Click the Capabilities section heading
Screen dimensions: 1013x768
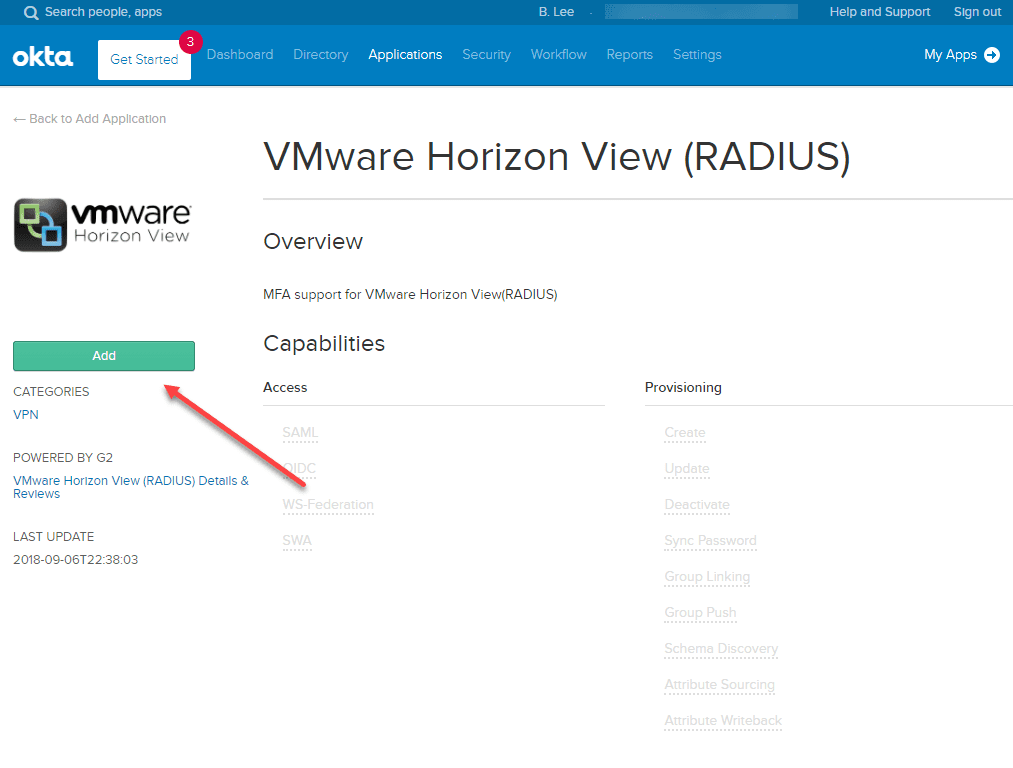[324, 344]
